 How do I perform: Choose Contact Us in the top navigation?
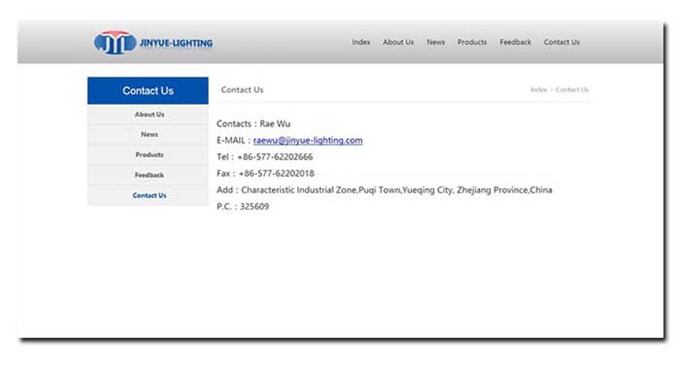562,42
